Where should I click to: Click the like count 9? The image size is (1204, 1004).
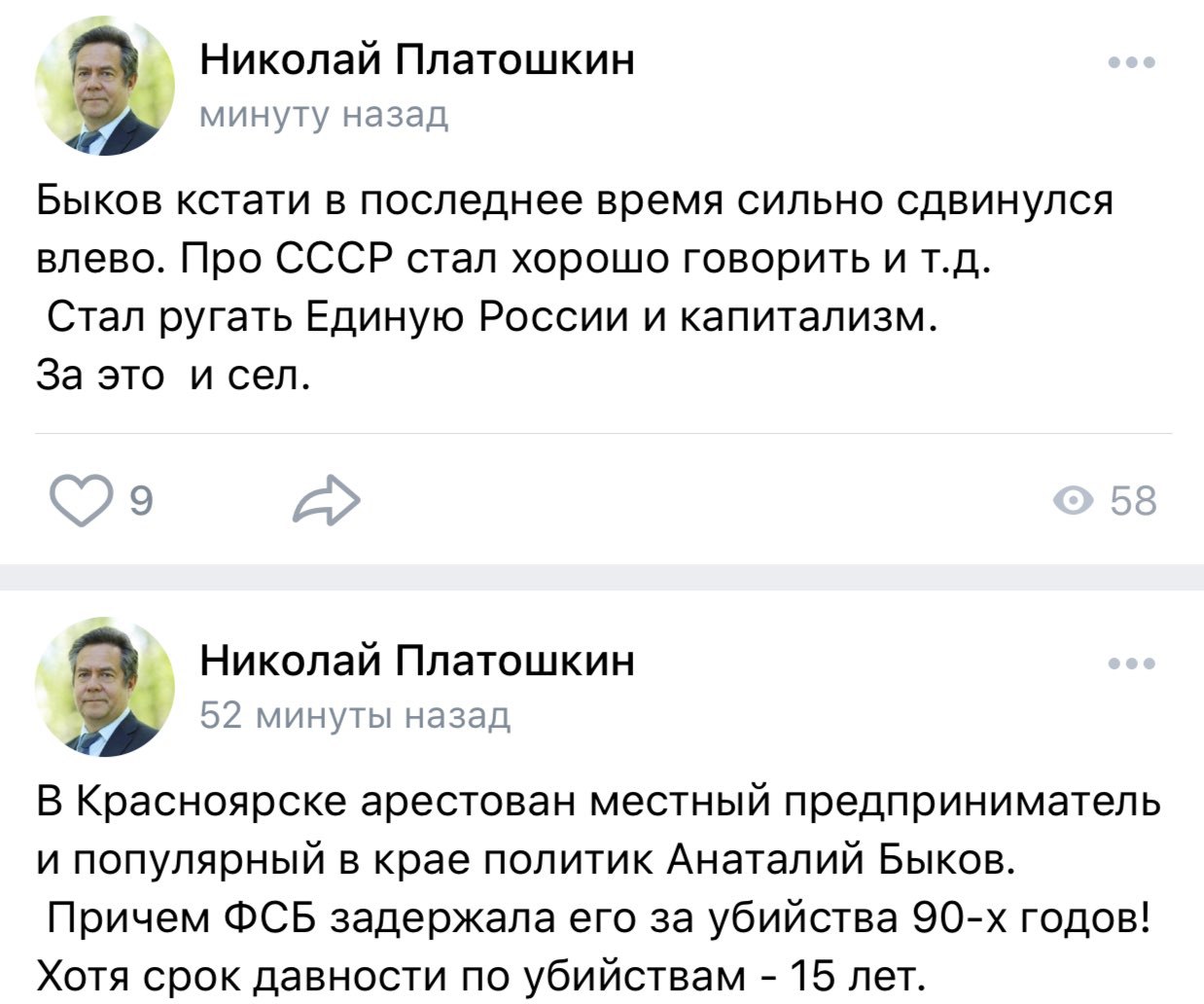point(140,502)
